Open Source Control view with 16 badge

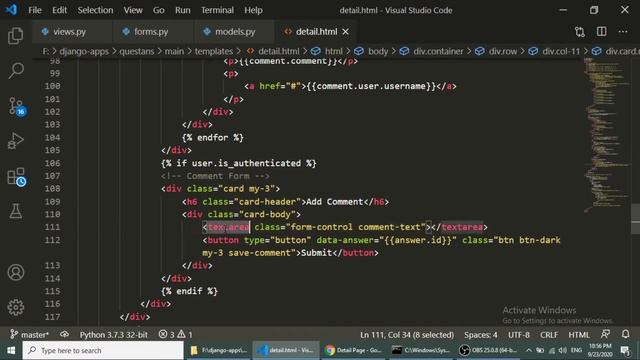(16, 106)
